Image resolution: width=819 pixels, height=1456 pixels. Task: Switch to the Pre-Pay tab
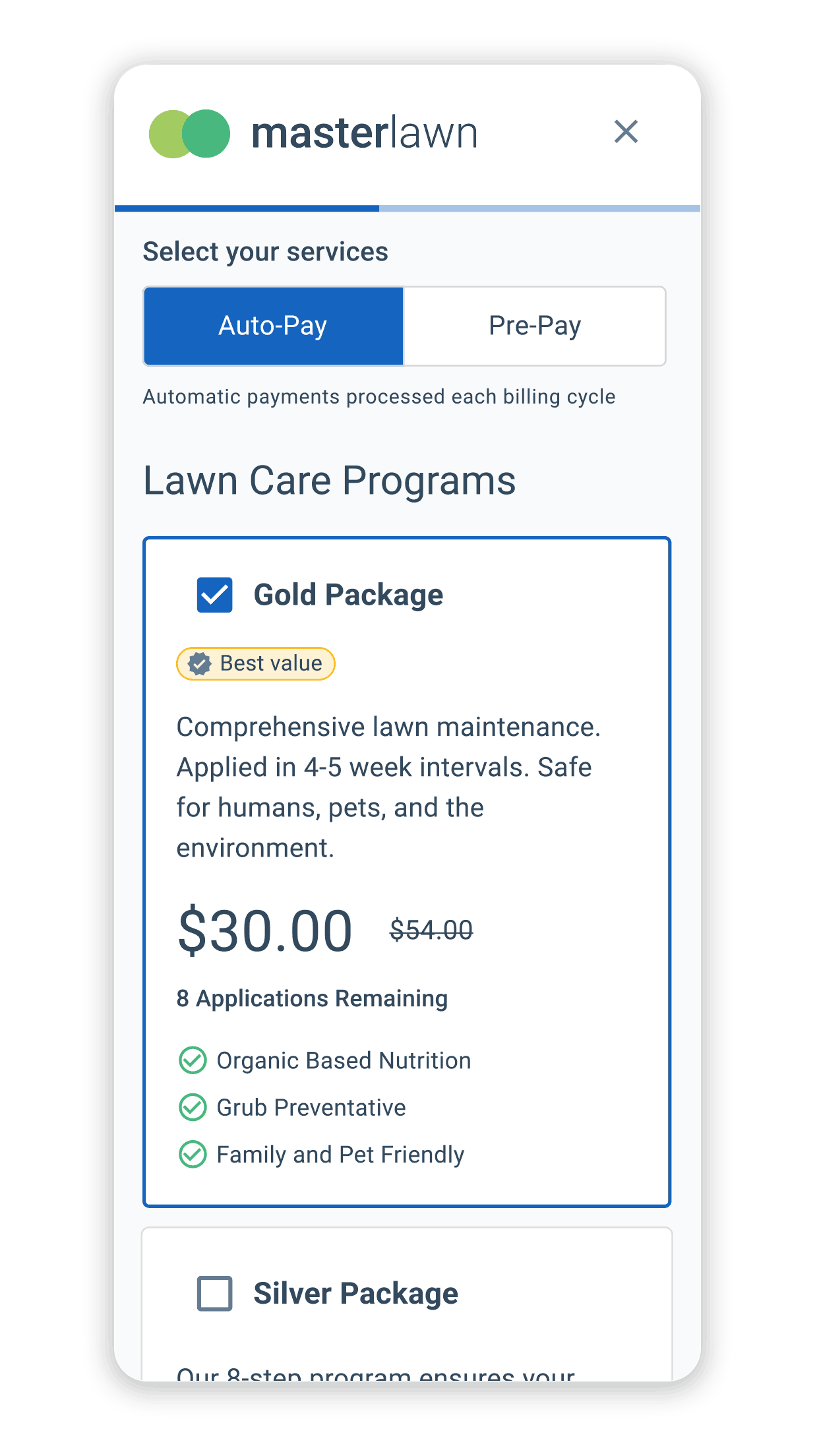pyautogui.click(x=535, y=326)
